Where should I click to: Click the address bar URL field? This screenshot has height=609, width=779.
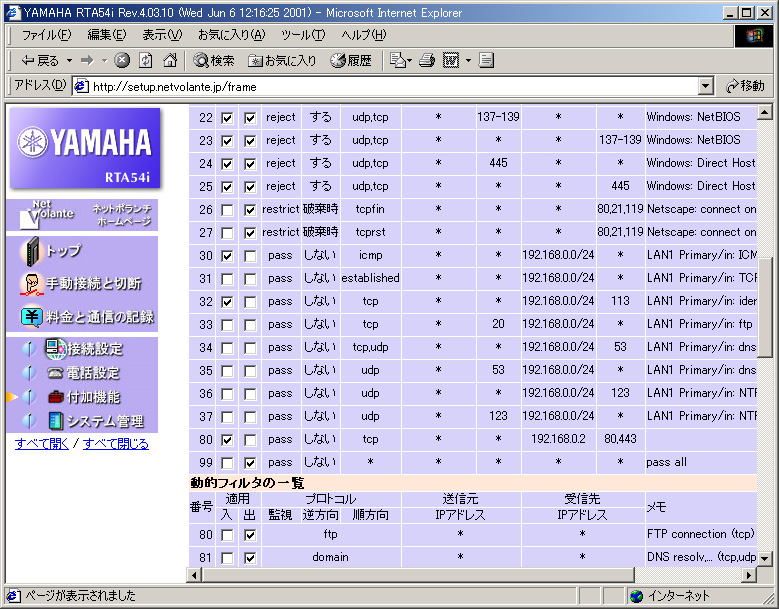click(x=390, y=87)
